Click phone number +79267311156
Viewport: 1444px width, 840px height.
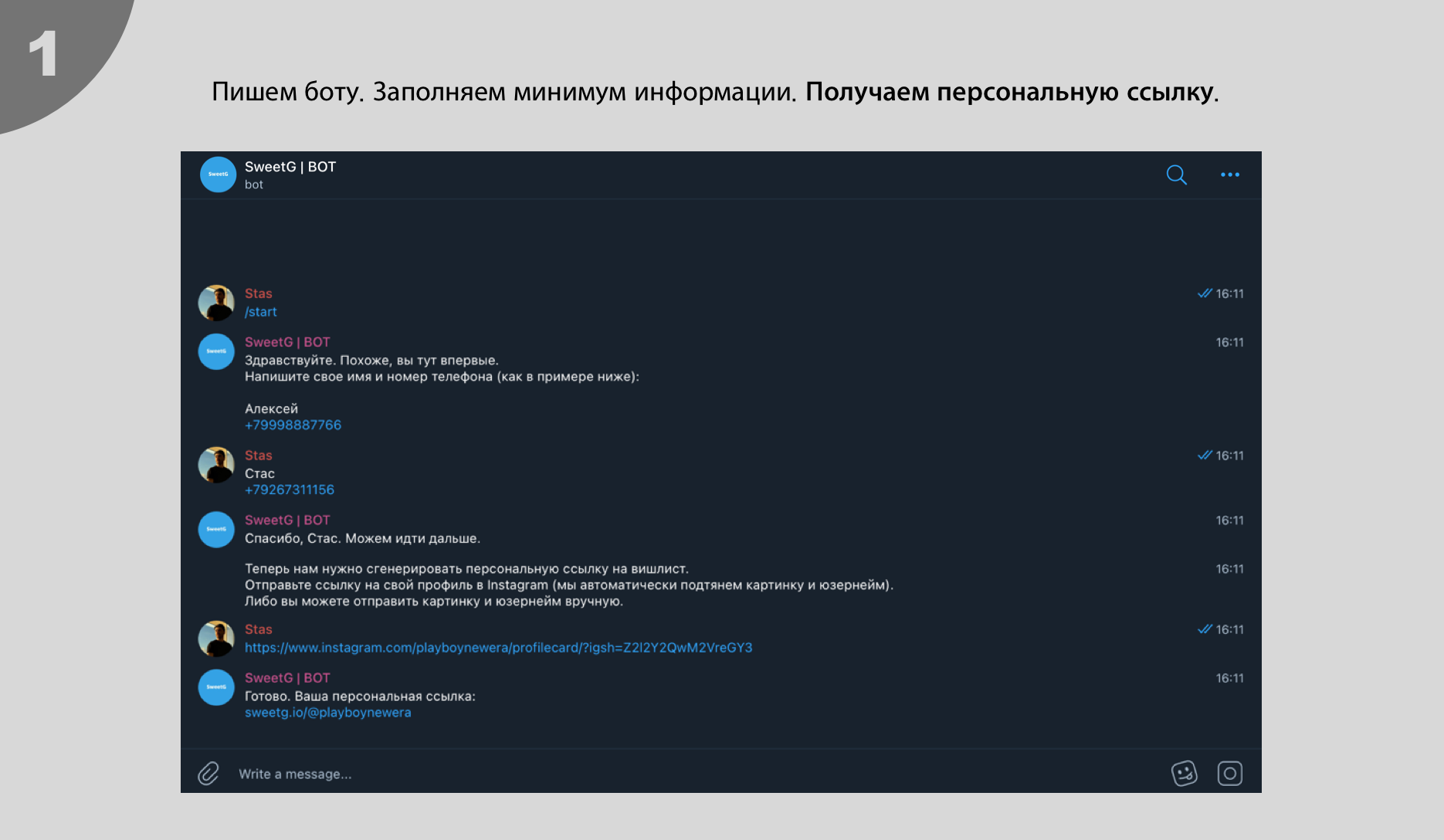tap(290, 489)
